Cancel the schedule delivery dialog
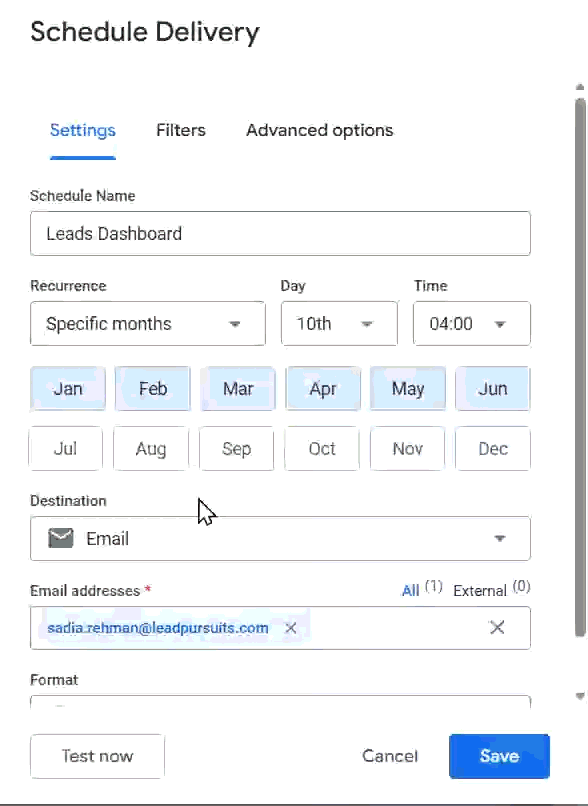The width and height of the screenshot is (588, 806). tap(390, 756)
